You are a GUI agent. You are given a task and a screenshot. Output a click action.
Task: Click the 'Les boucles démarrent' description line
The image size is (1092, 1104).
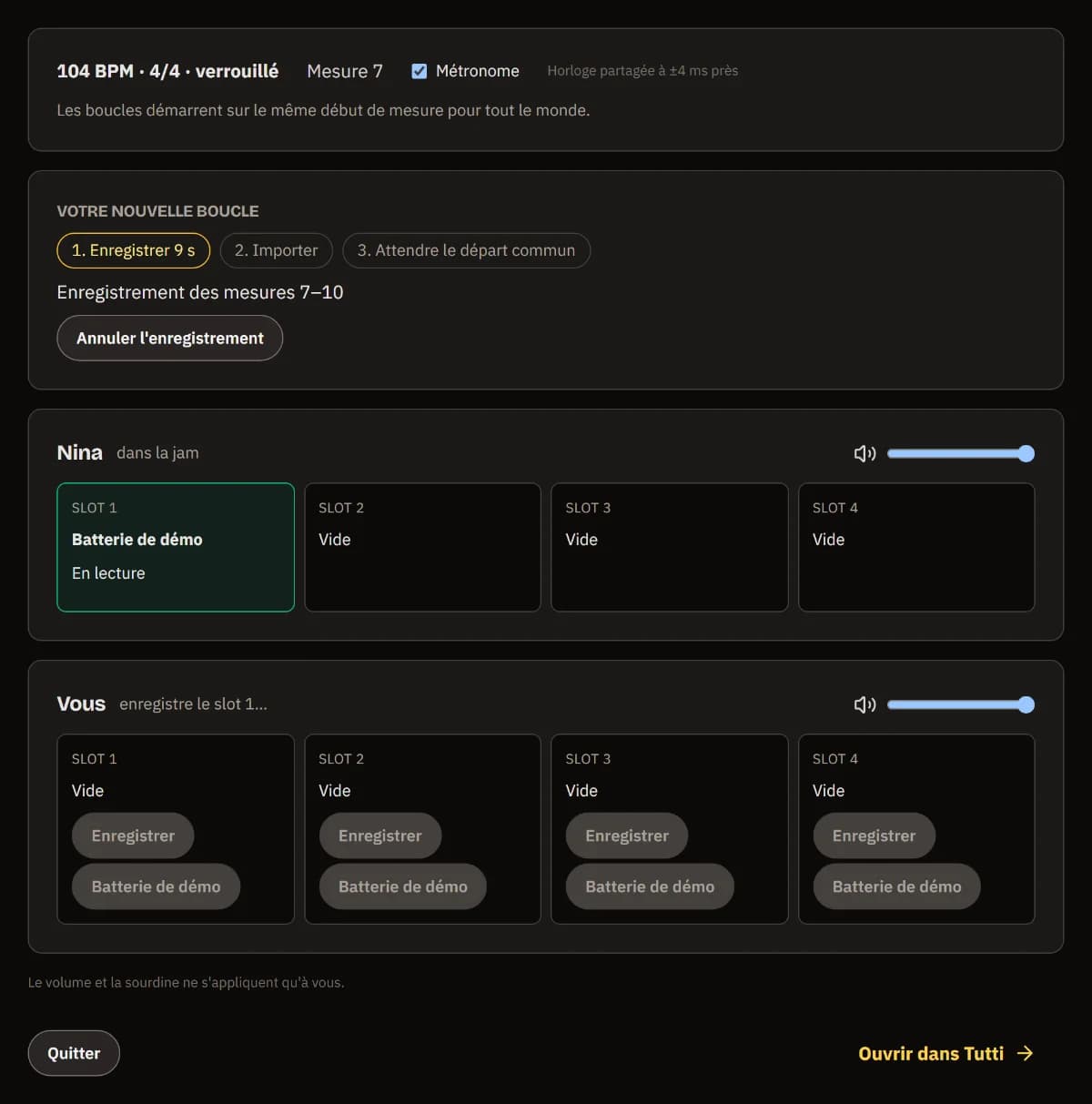(x=323, y=110)
